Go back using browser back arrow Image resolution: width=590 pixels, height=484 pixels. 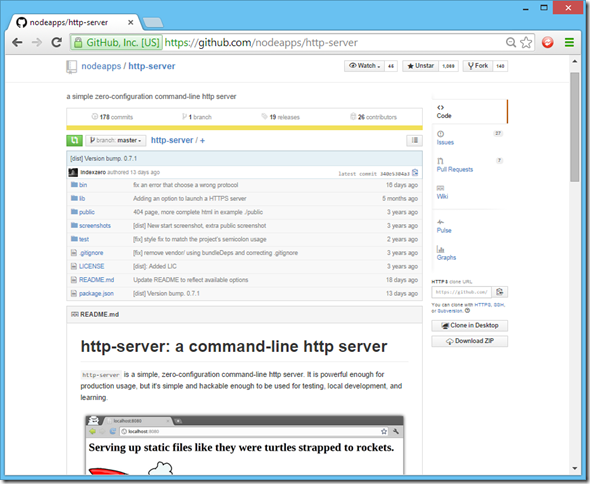[17, 43]
